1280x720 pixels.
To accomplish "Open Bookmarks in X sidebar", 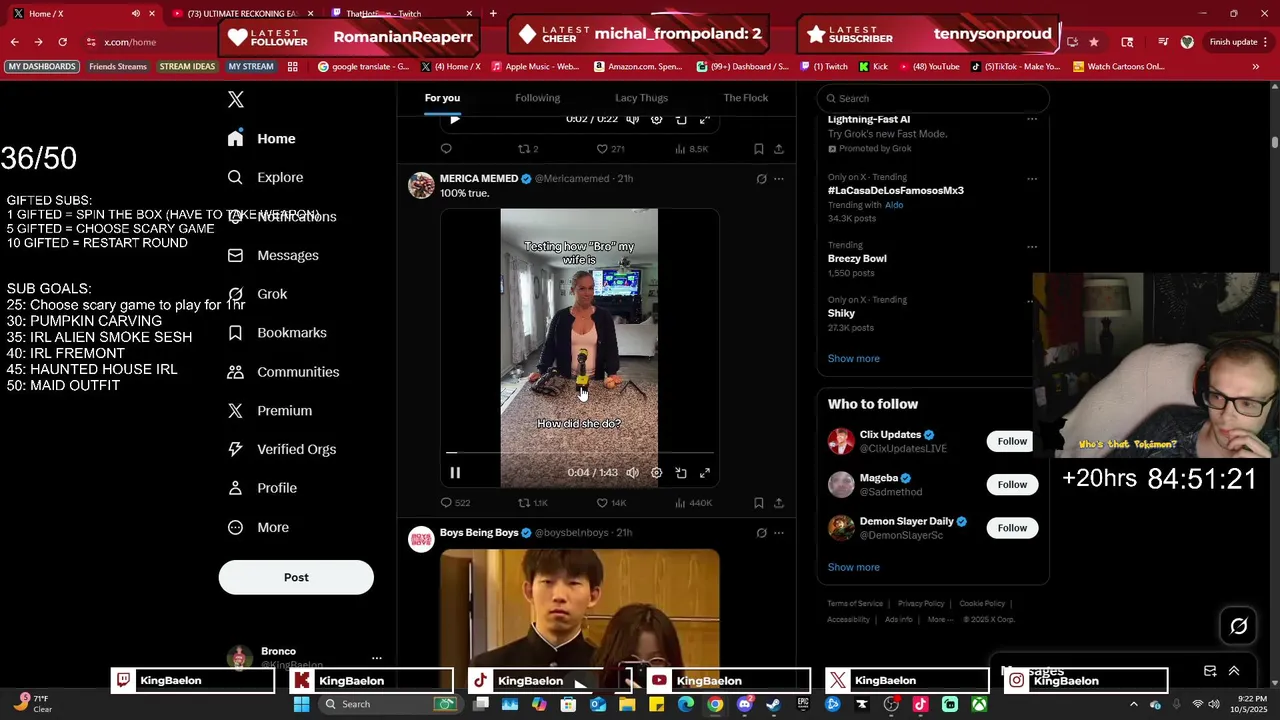I will click(277, 333).
